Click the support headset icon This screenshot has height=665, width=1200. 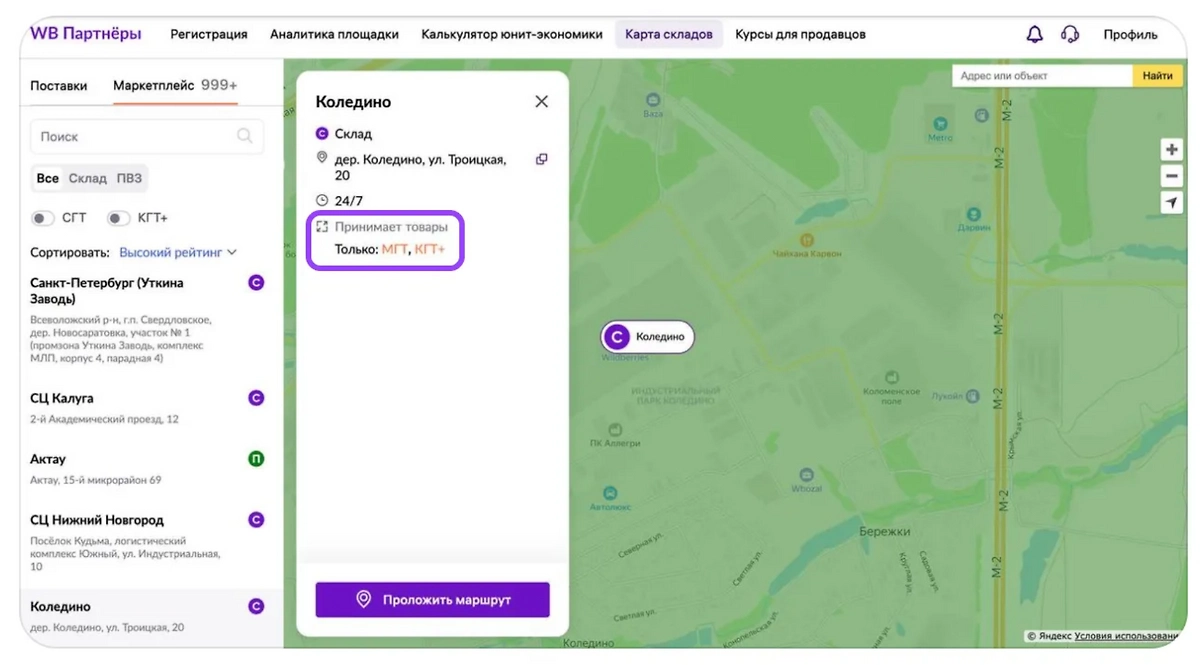[1070, 35]
